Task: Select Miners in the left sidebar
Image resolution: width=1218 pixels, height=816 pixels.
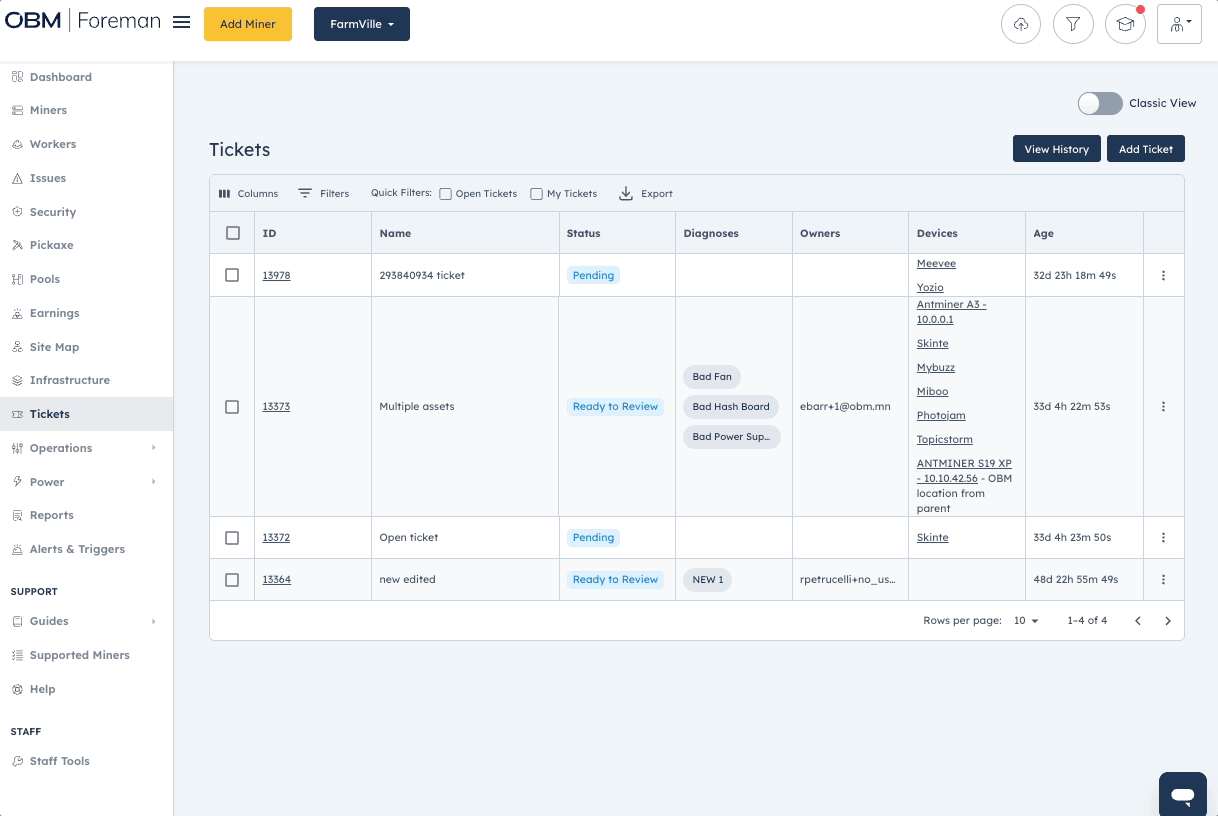Action: tap(50, 110)
